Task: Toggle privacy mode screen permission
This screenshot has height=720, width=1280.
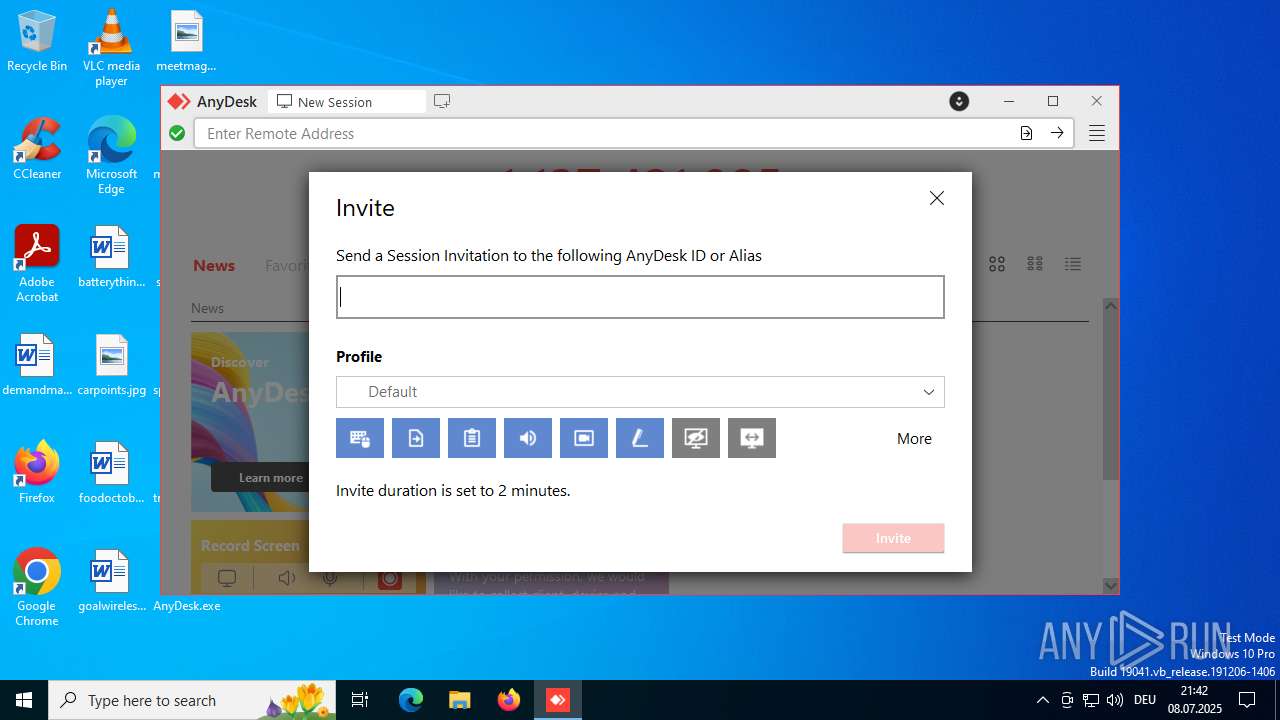Action: click(x=696, y=438)
